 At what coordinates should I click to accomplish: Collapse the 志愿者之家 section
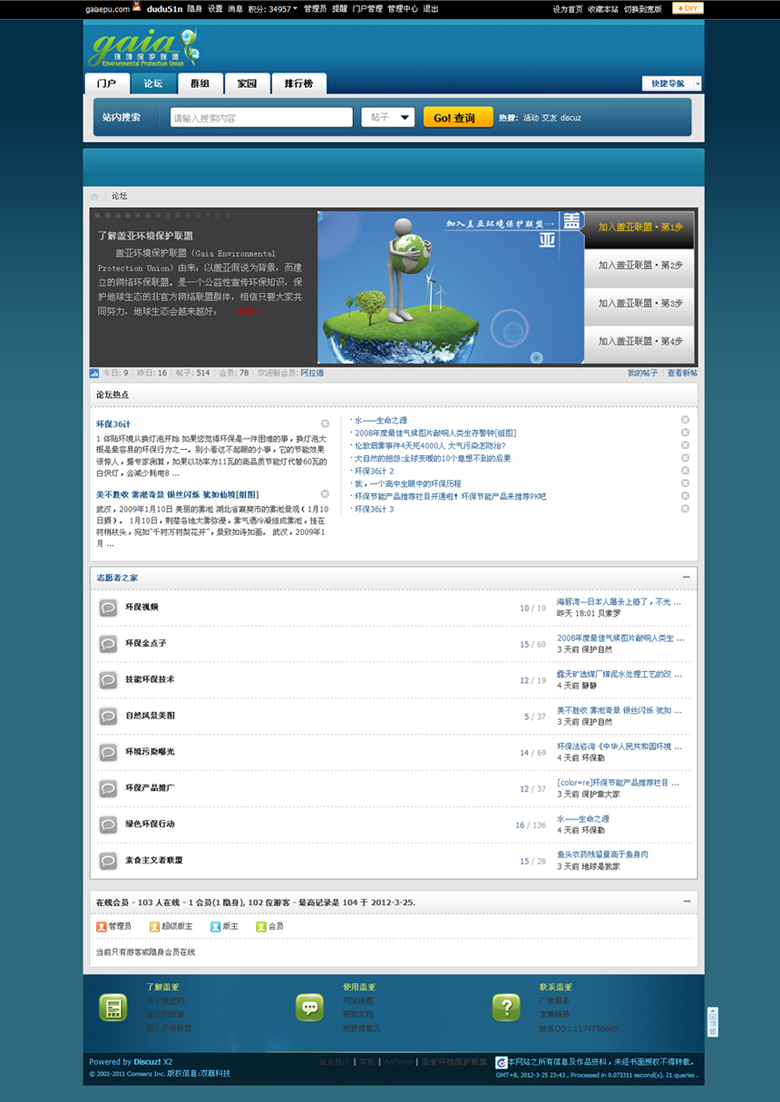tap(687, 577)
